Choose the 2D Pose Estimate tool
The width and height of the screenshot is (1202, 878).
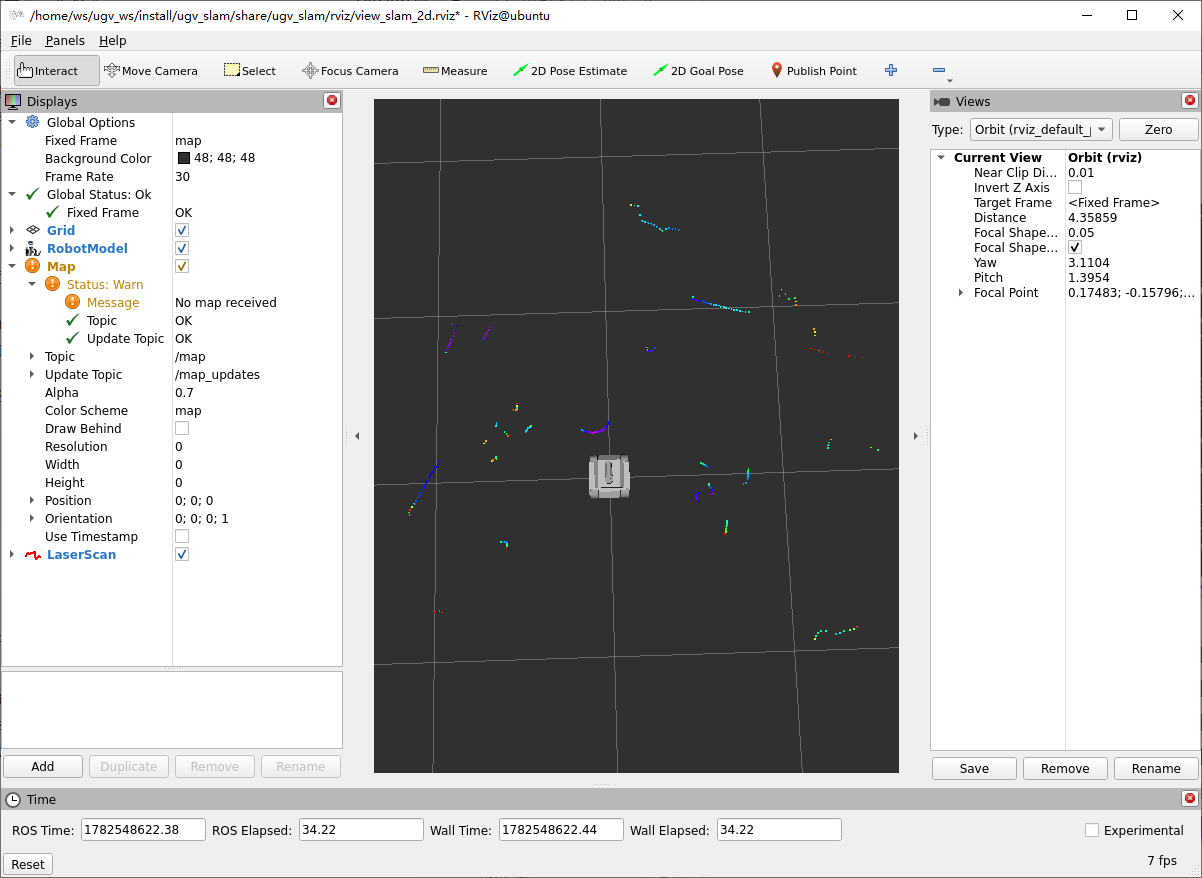(569, 71)
